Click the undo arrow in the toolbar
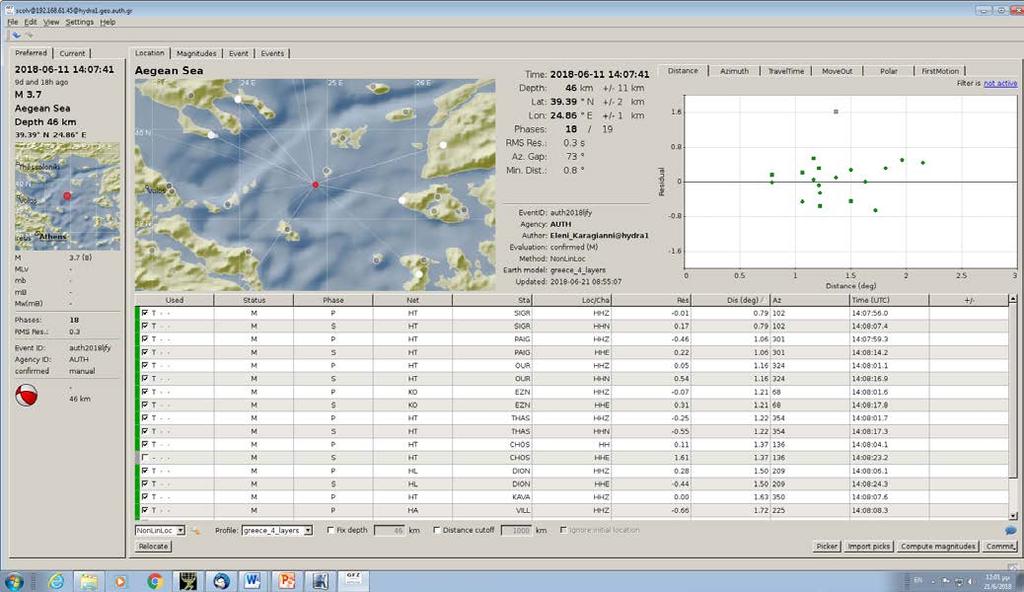The height and width of the screenshot is (592, 1024). point(16,35)
